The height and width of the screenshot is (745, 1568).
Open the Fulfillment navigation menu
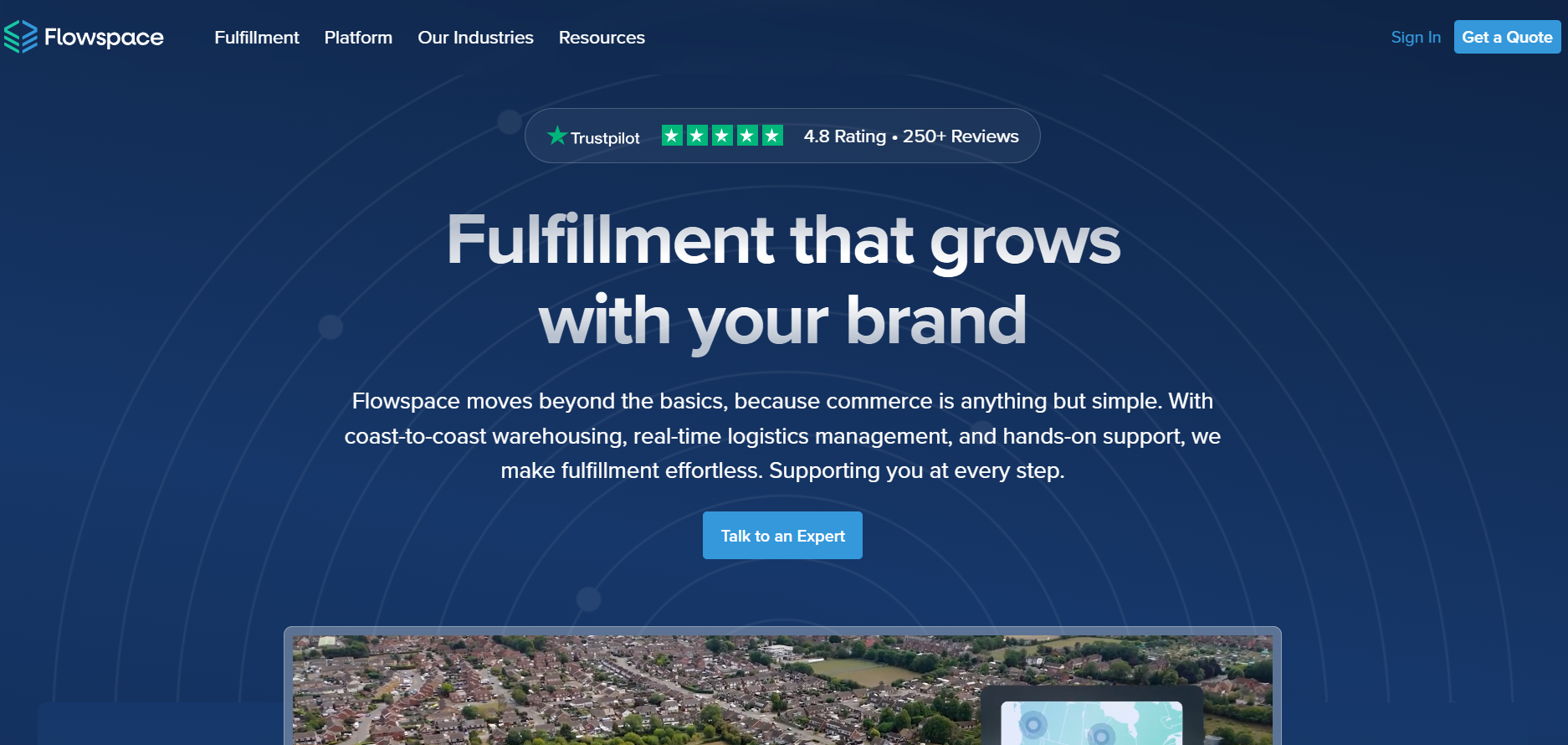256,38
